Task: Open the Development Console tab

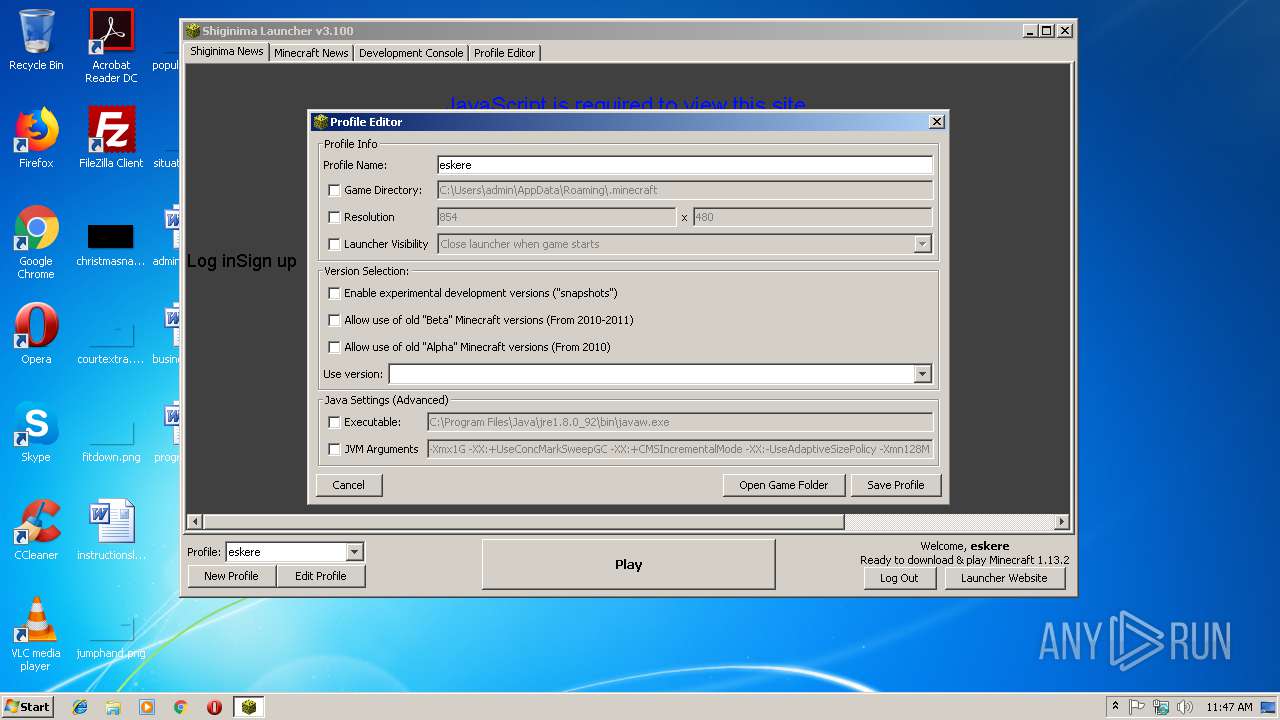Action: 411,53
